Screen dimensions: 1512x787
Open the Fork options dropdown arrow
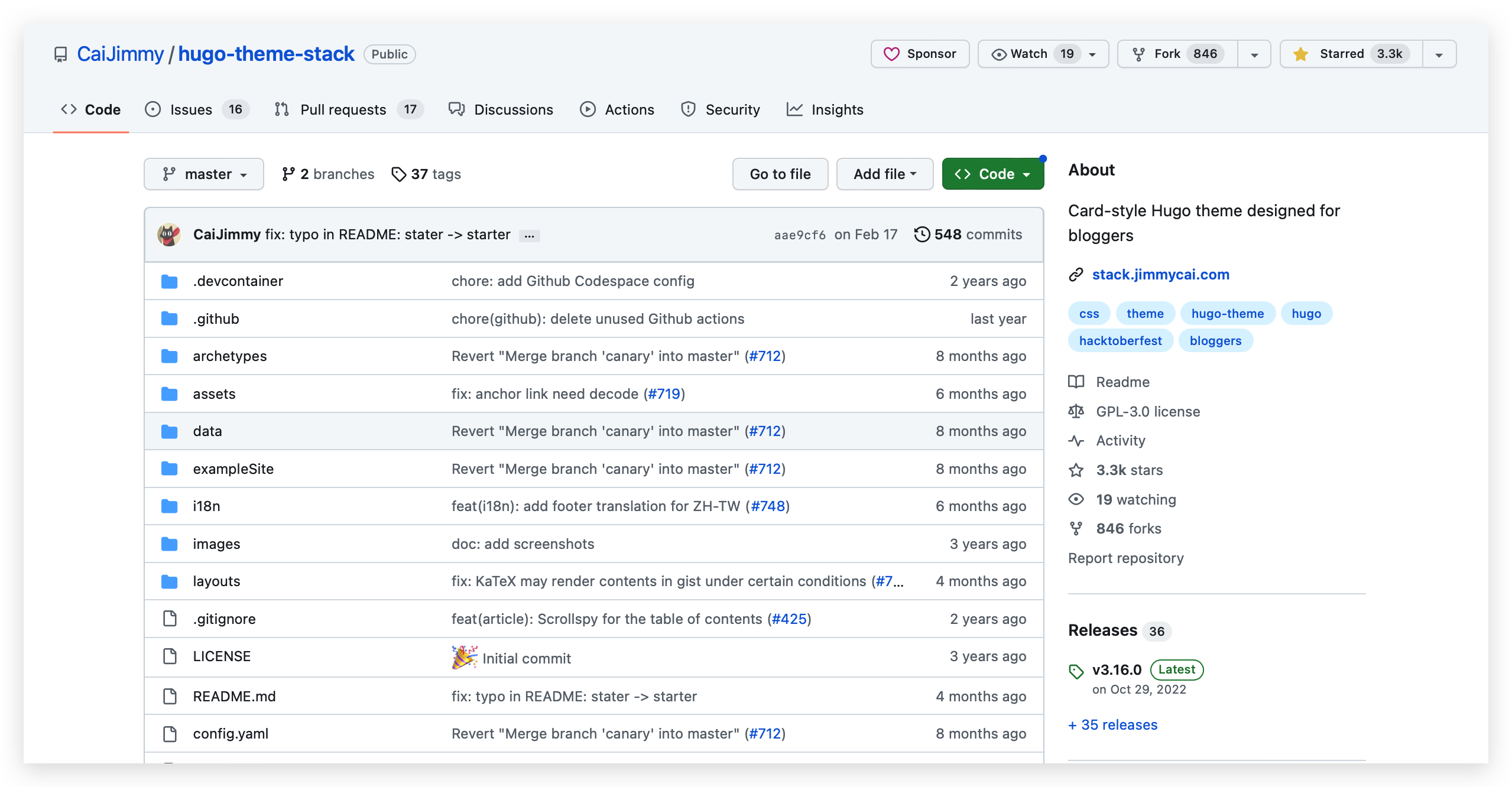(x=1254, y=54)
